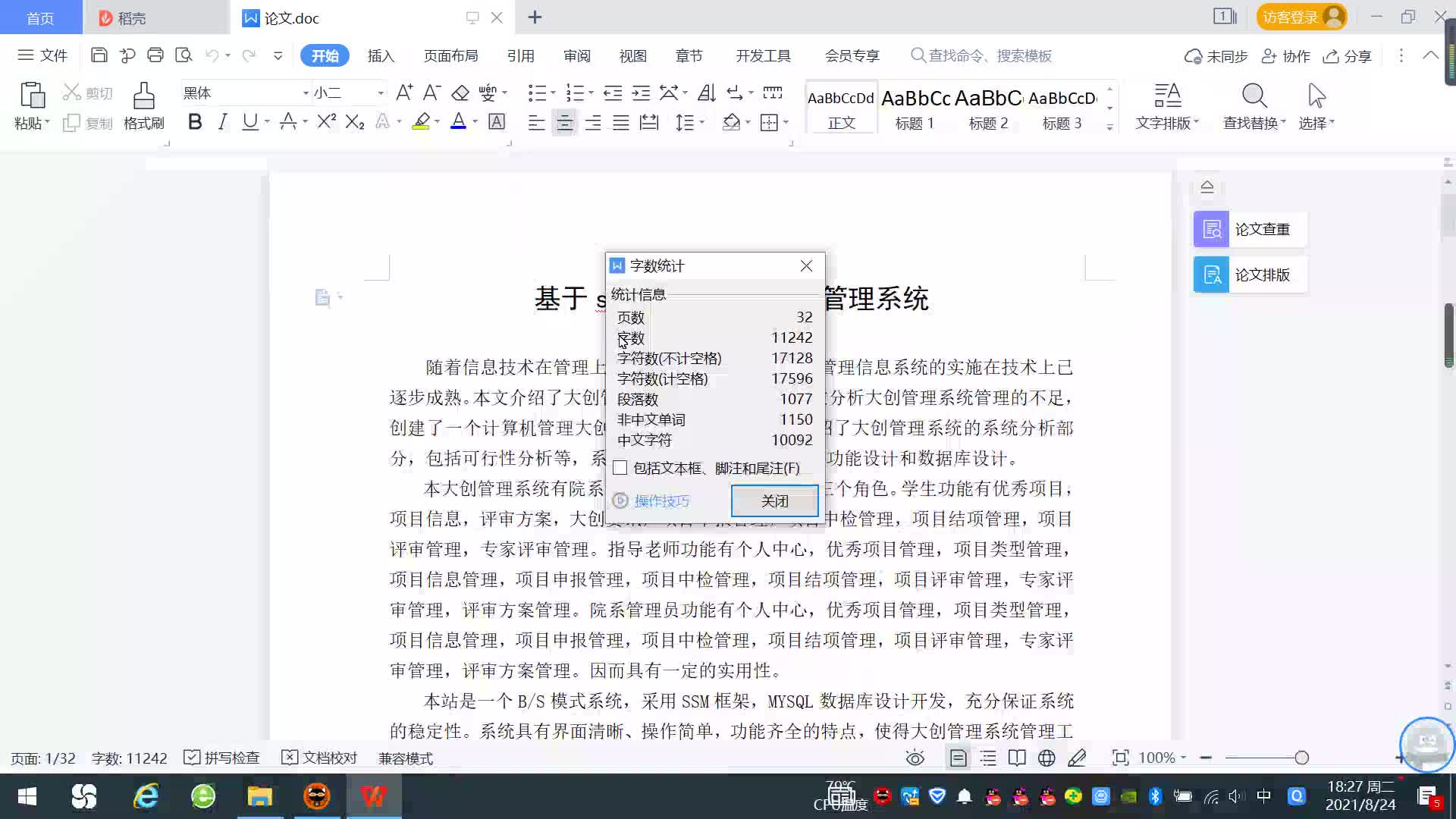Switch to 稻壳 tab
This screenshot has width=1456, height=819.
155,17
